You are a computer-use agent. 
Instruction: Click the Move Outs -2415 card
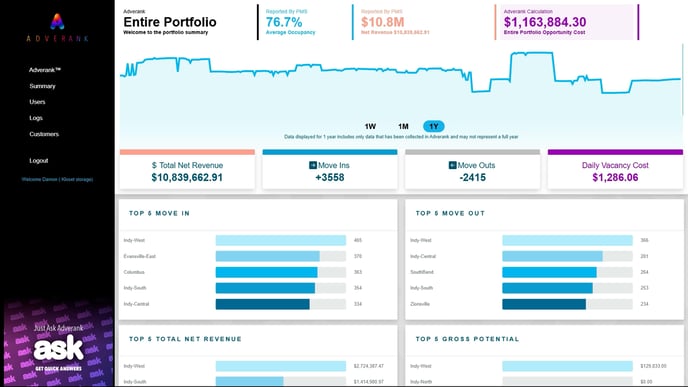click(x=473, y=169)
